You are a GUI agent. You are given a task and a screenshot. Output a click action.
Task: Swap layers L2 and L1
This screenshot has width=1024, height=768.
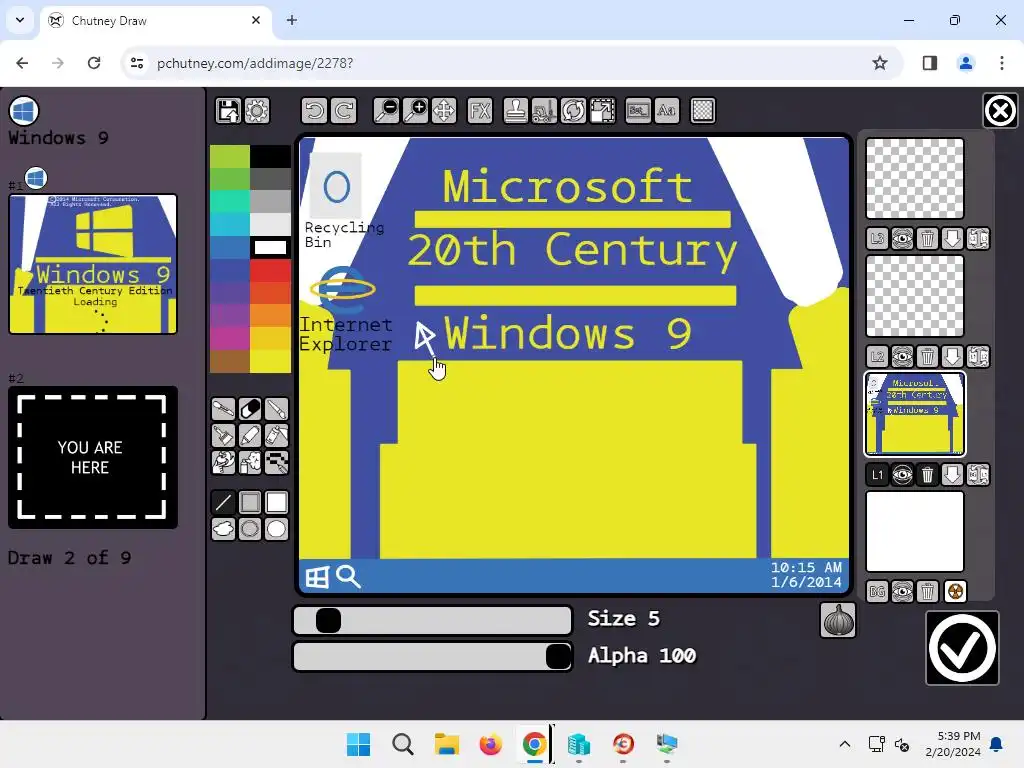[978, 357]
